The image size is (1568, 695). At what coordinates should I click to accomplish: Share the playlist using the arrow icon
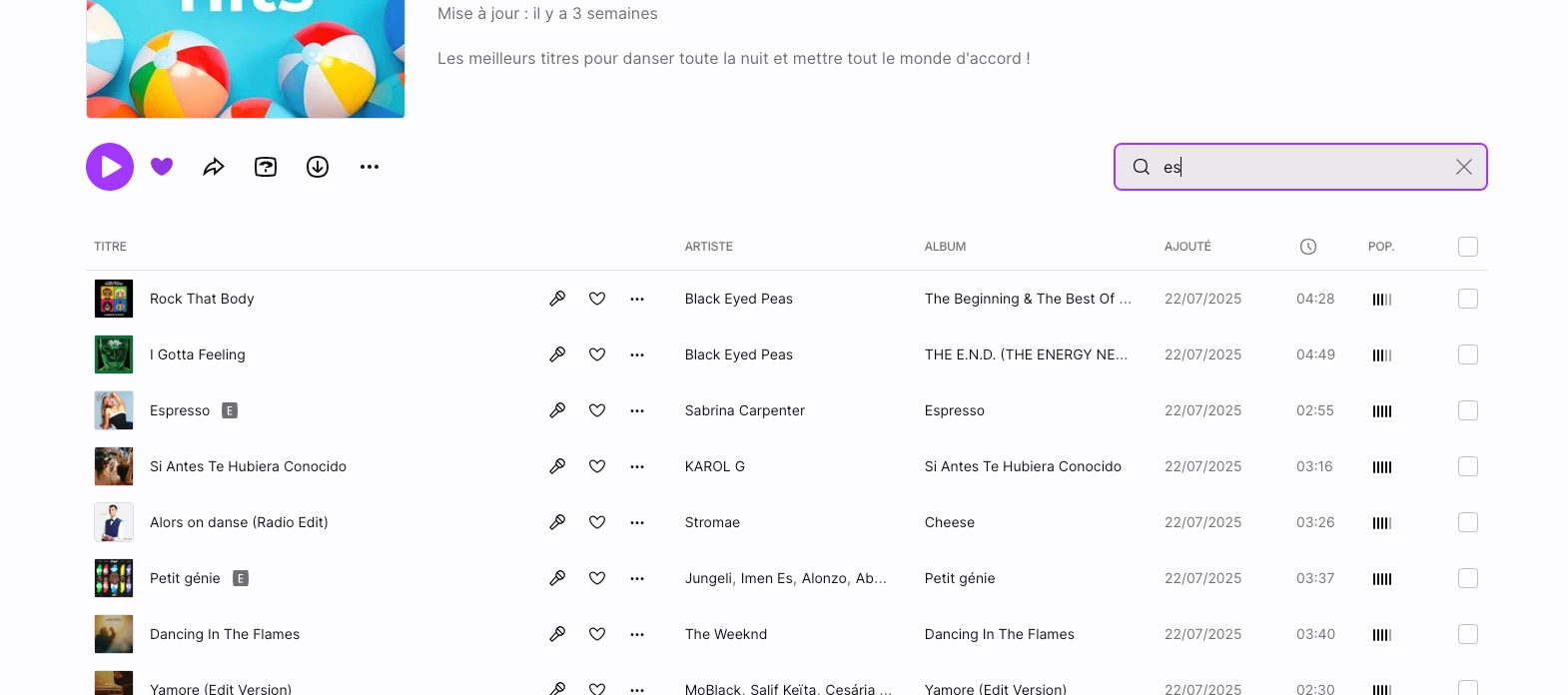(214, 167)
